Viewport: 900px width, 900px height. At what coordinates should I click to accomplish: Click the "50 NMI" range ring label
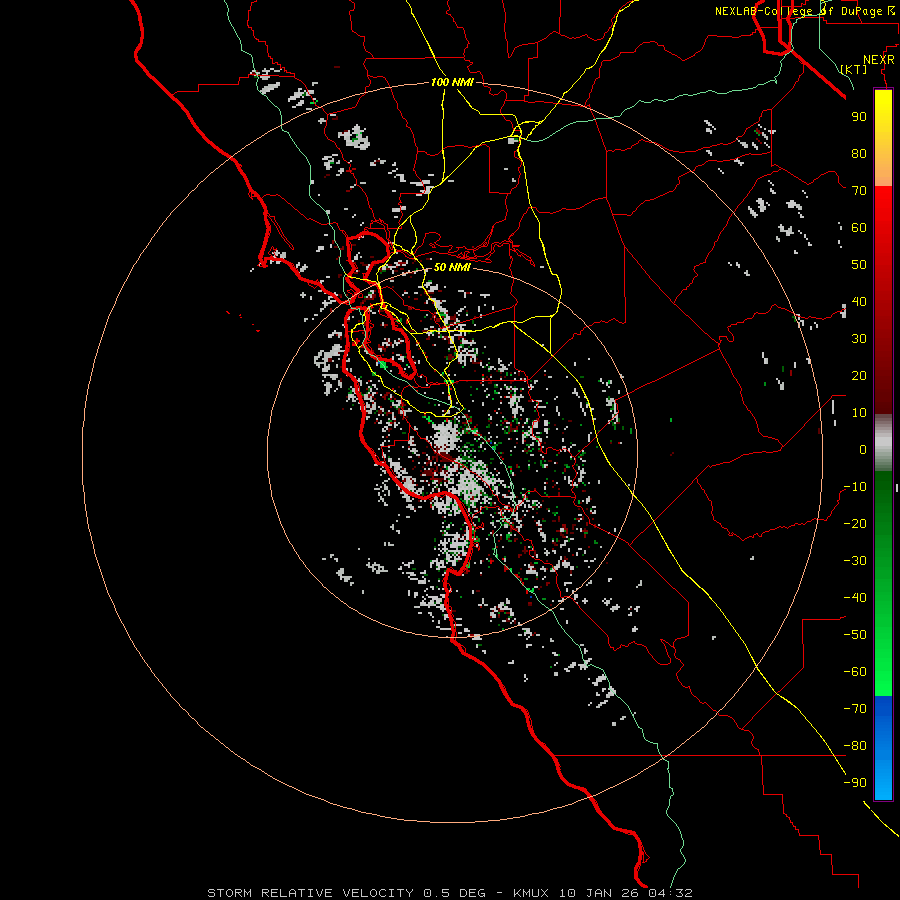coord(452,267)
